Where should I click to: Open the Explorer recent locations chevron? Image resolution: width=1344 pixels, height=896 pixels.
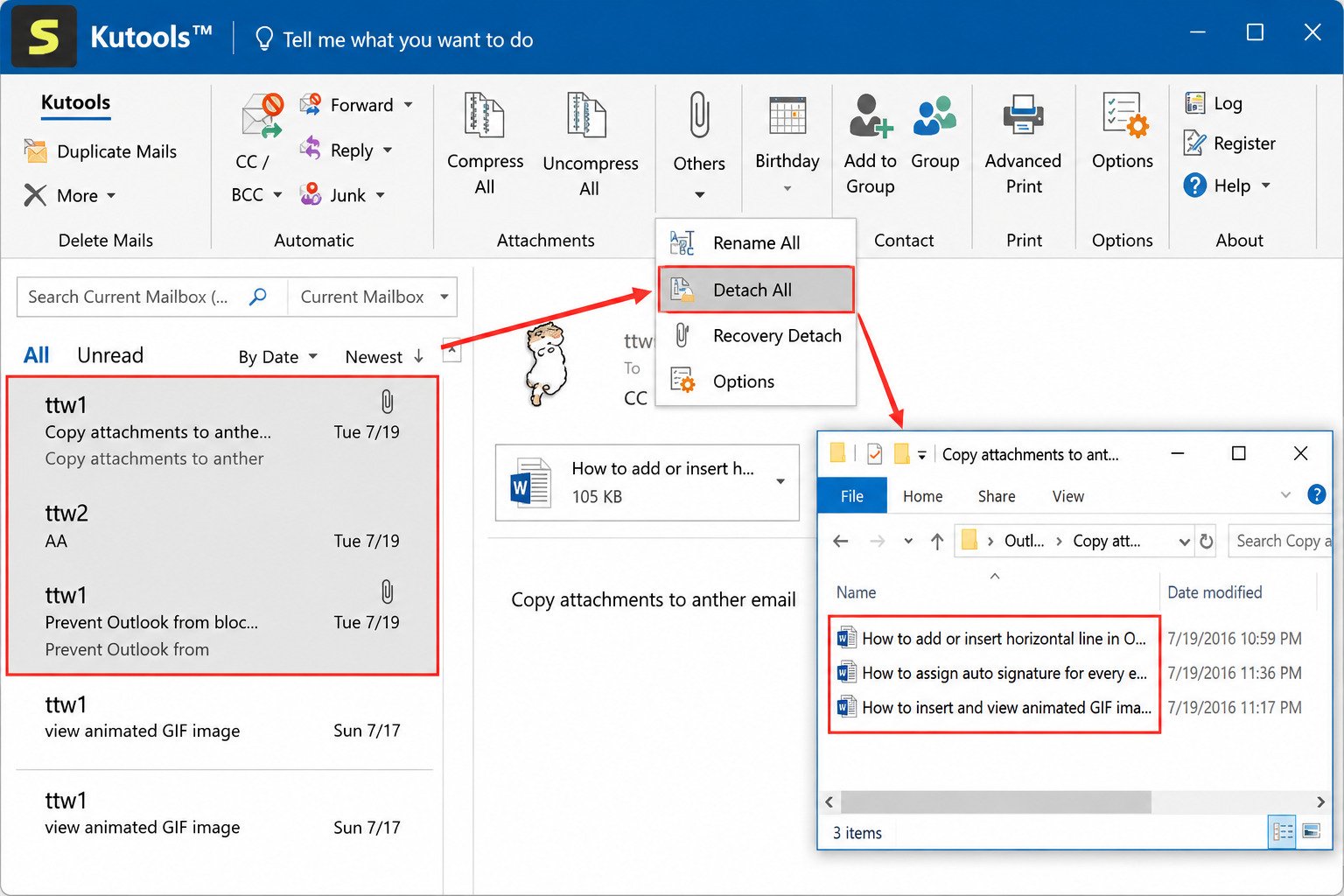click(908, 542)
